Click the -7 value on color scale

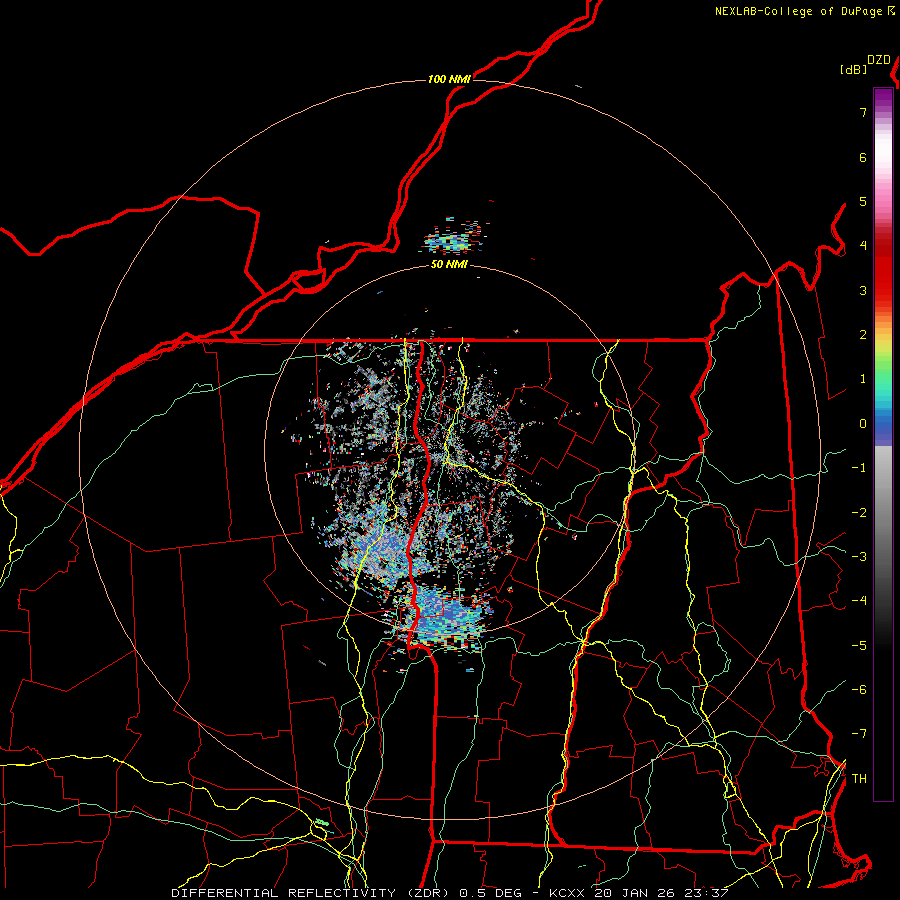(859, 734)
